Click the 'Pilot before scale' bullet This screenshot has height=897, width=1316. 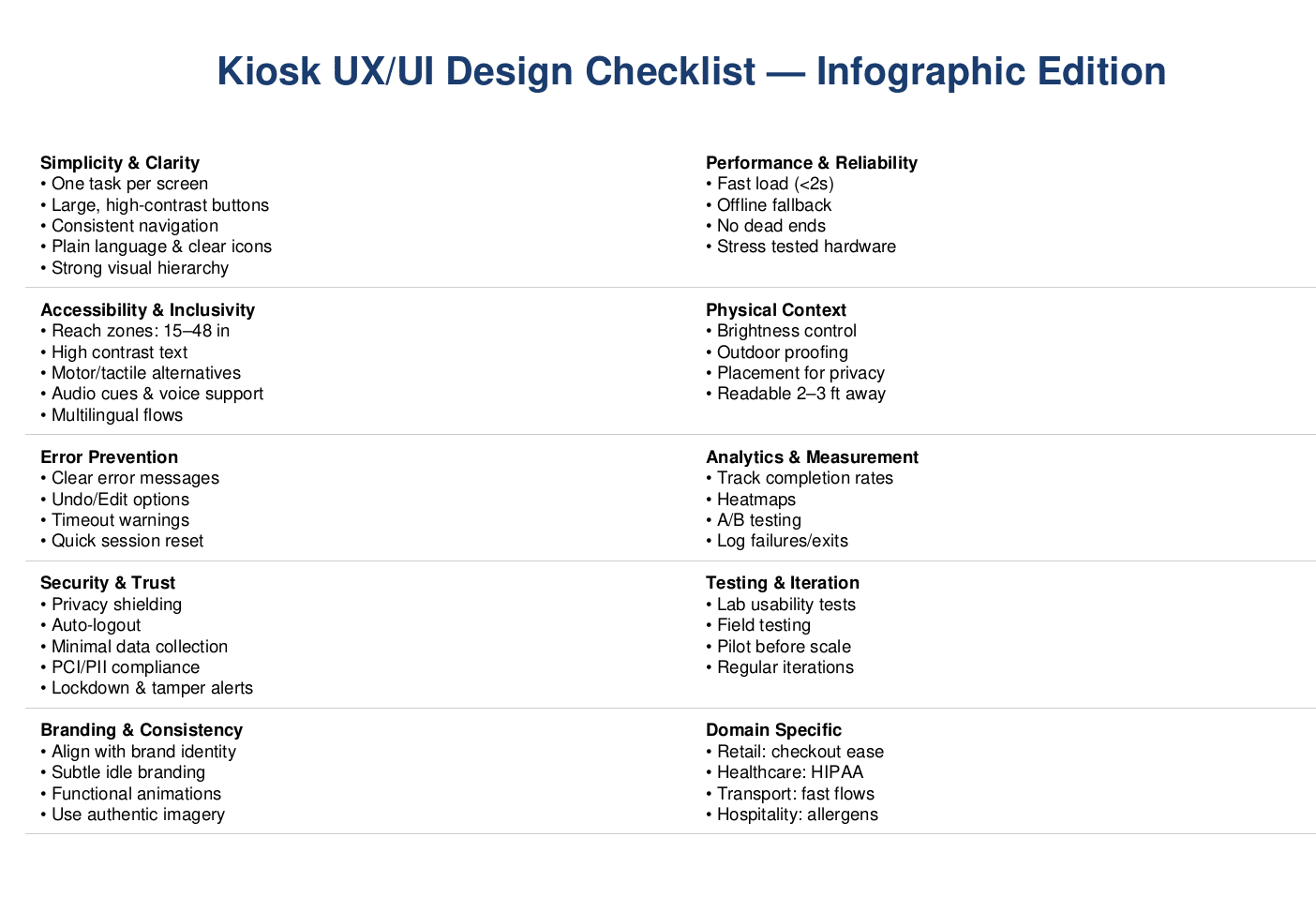pos(784,647)
